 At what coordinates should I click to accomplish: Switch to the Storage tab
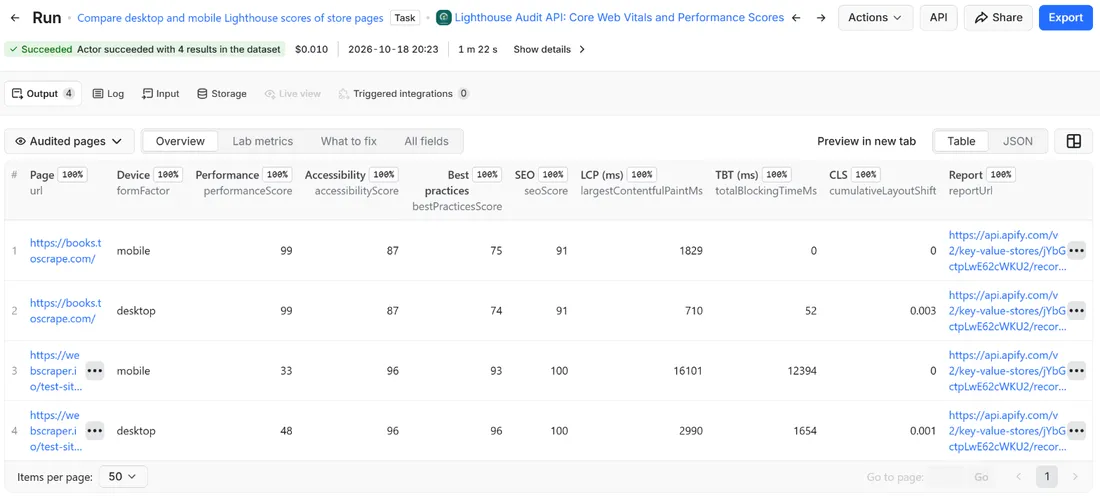[222, 93]
